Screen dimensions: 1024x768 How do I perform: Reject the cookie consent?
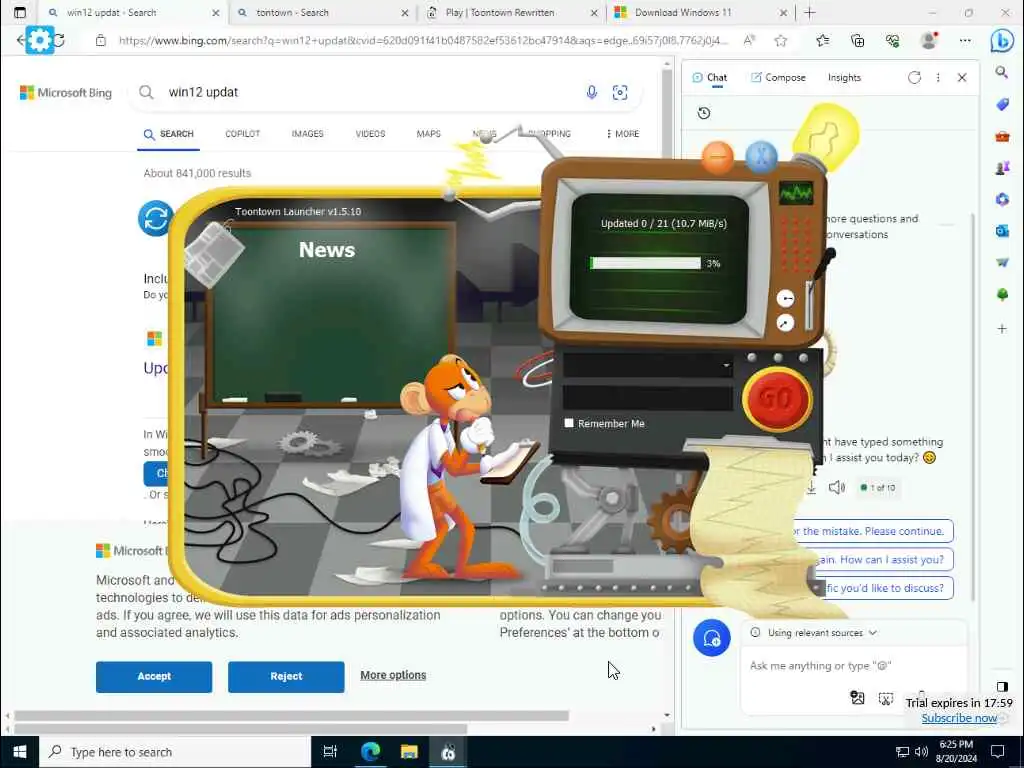click(286, 676)
